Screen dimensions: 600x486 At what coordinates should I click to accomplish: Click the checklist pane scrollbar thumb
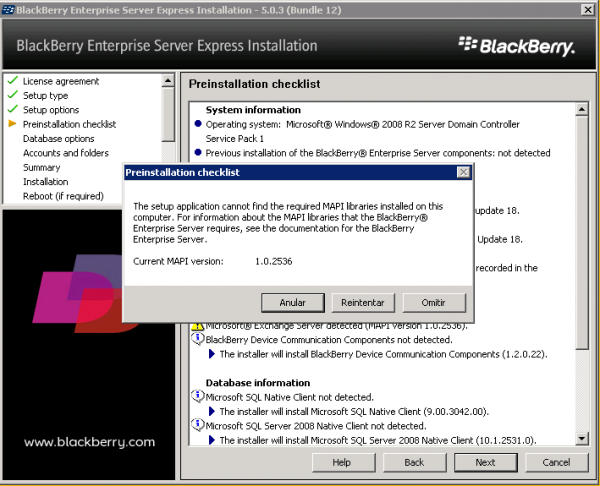point(582,233)
